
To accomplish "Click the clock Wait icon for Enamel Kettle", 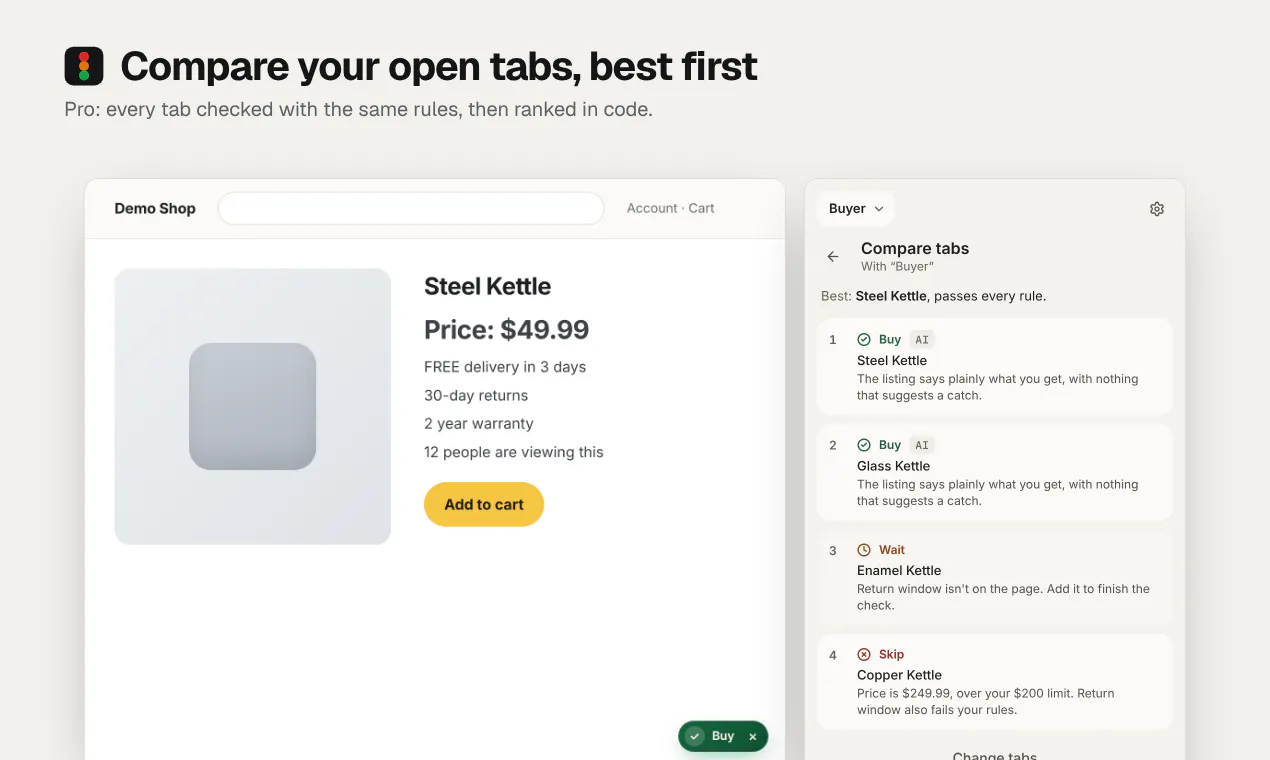I will pyautogui.click(x=864, y=550).
